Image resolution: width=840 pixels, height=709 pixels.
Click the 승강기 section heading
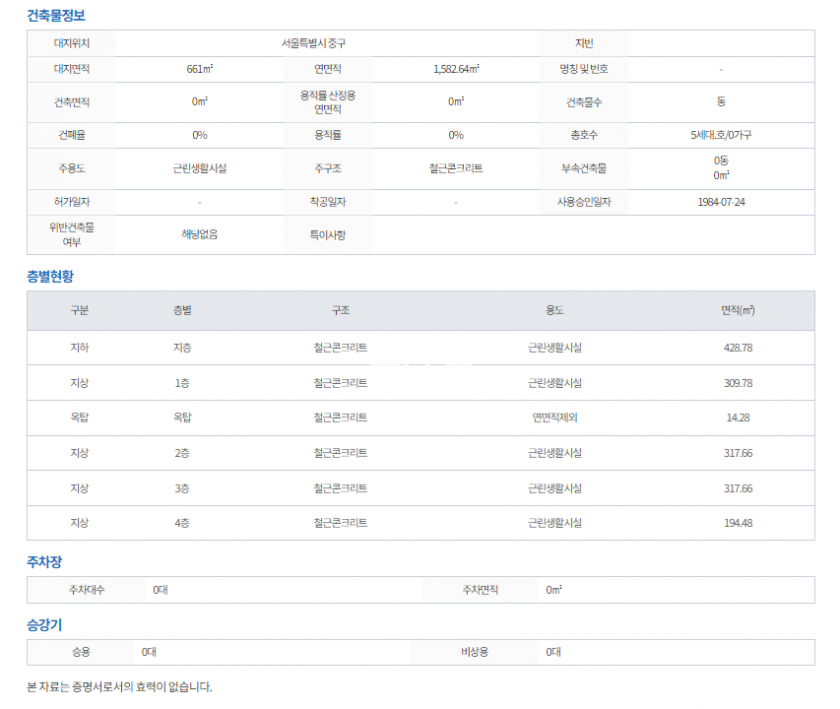[44, 625]
